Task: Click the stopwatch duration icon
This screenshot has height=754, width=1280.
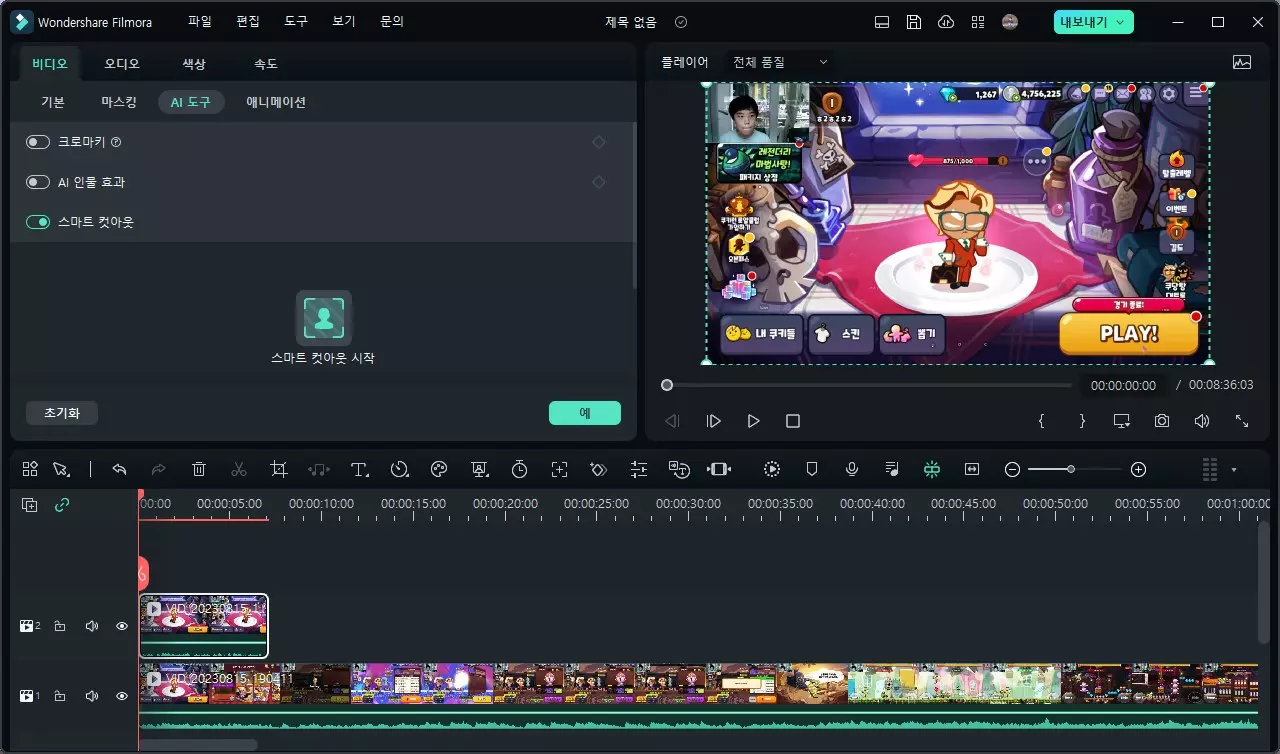Action: [519, 469]
